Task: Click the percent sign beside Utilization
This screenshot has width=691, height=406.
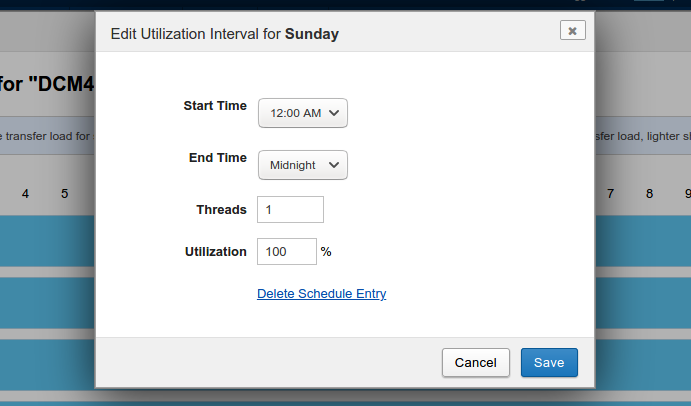Action: [326, 252]
